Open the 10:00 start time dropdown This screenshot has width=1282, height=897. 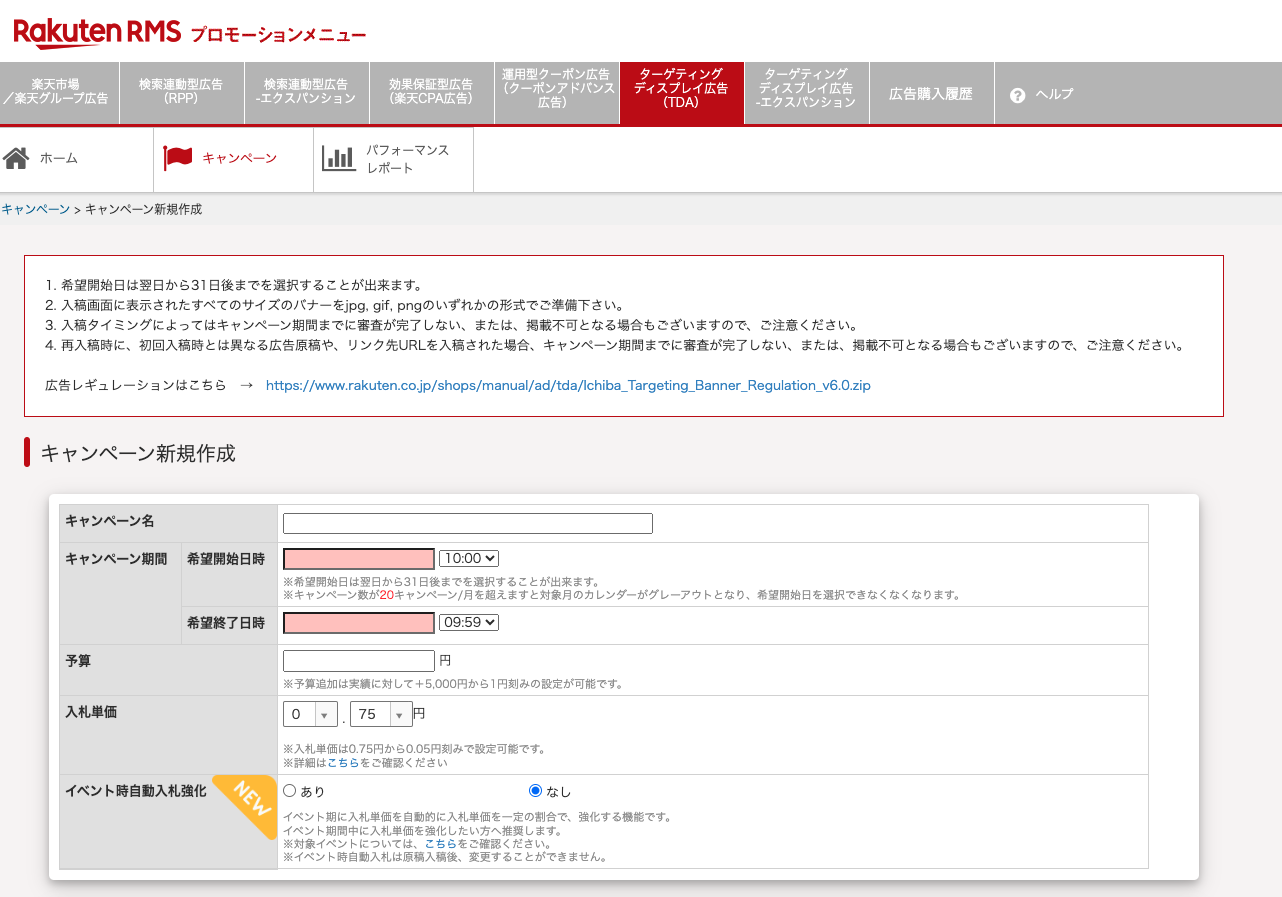coord(468,558)
